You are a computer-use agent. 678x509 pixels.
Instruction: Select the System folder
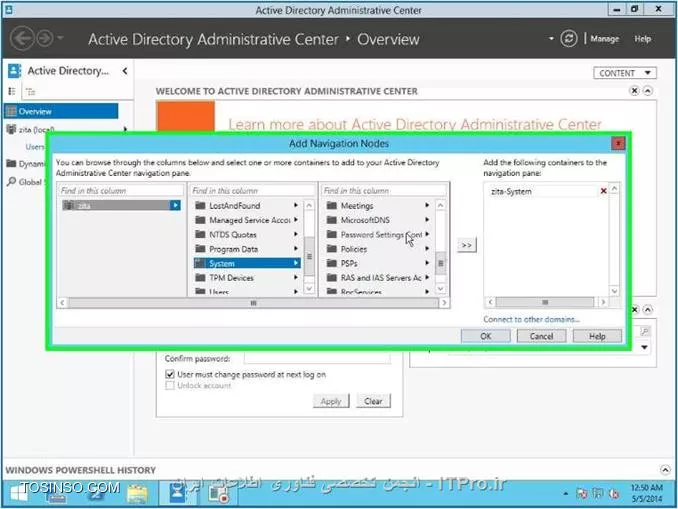tap(247, 263)
